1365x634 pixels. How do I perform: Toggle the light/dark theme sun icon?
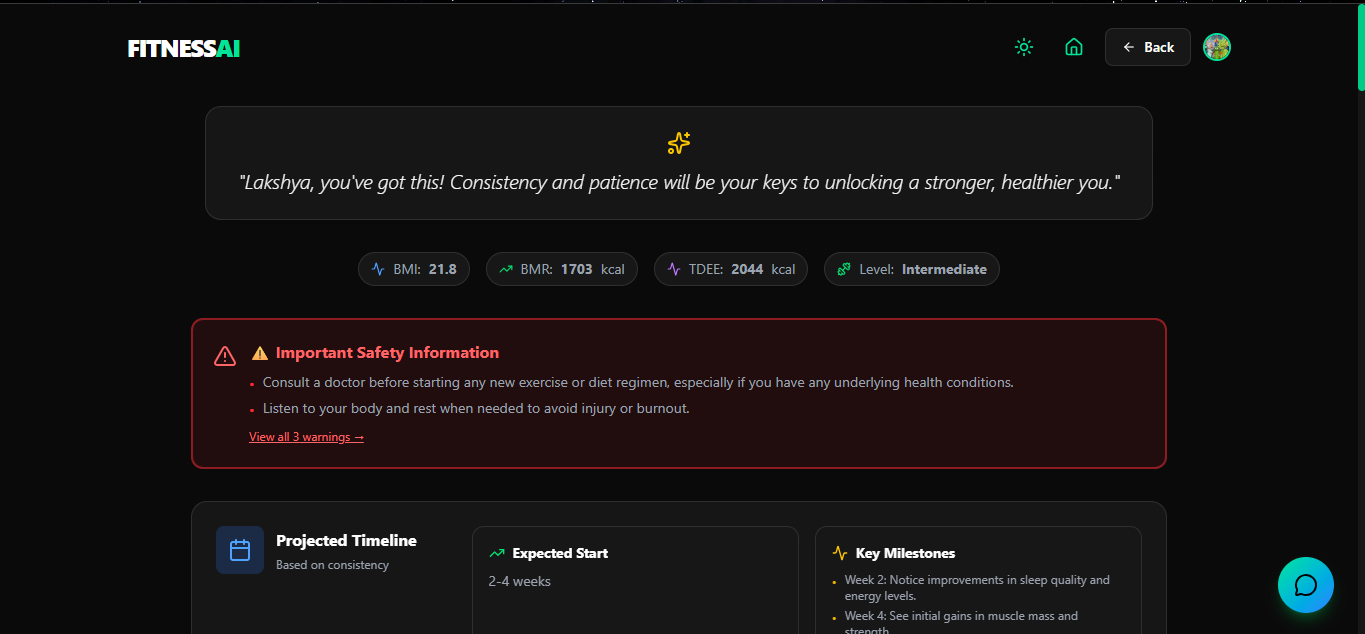1023,47
